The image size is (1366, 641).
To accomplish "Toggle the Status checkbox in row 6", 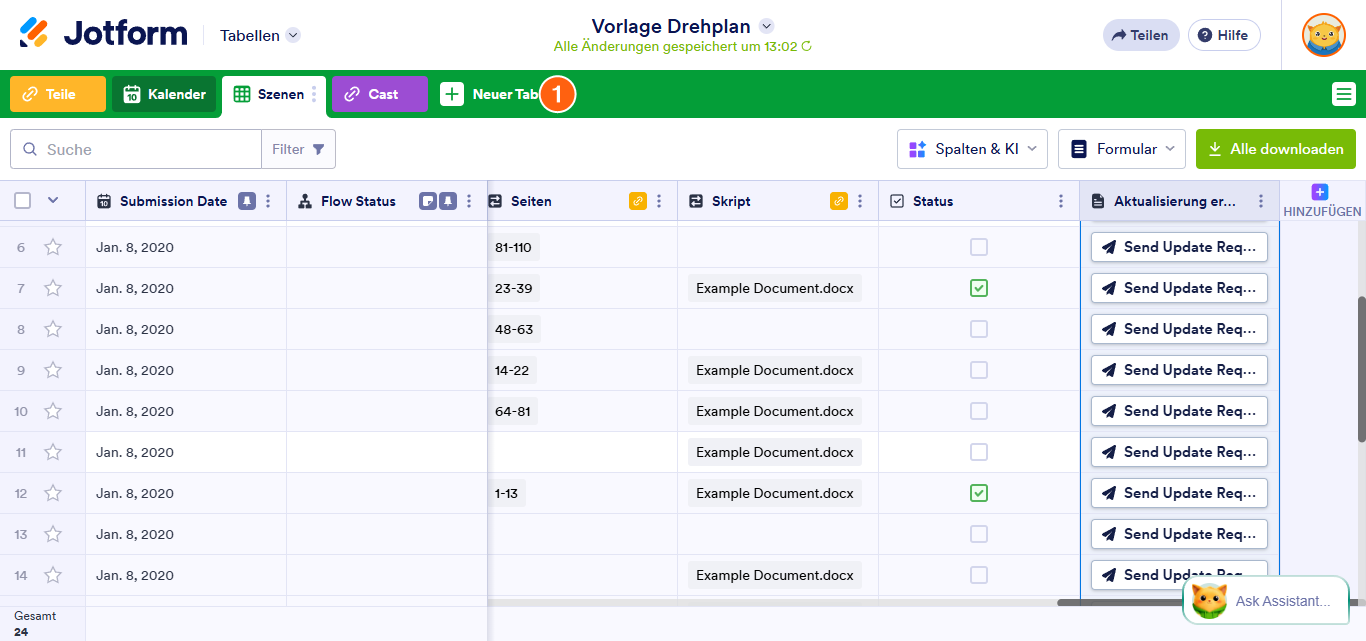I will pyautogui.click(x=979, y=247).
